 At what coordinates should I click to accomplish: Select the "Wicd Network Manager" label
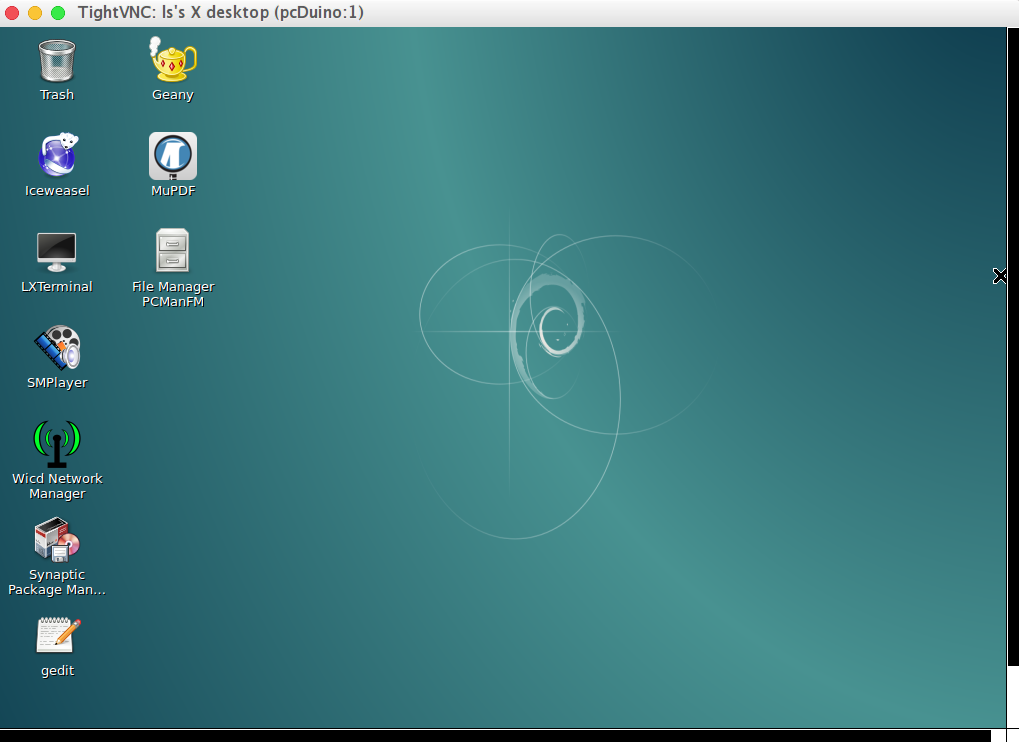click(57, 486)
